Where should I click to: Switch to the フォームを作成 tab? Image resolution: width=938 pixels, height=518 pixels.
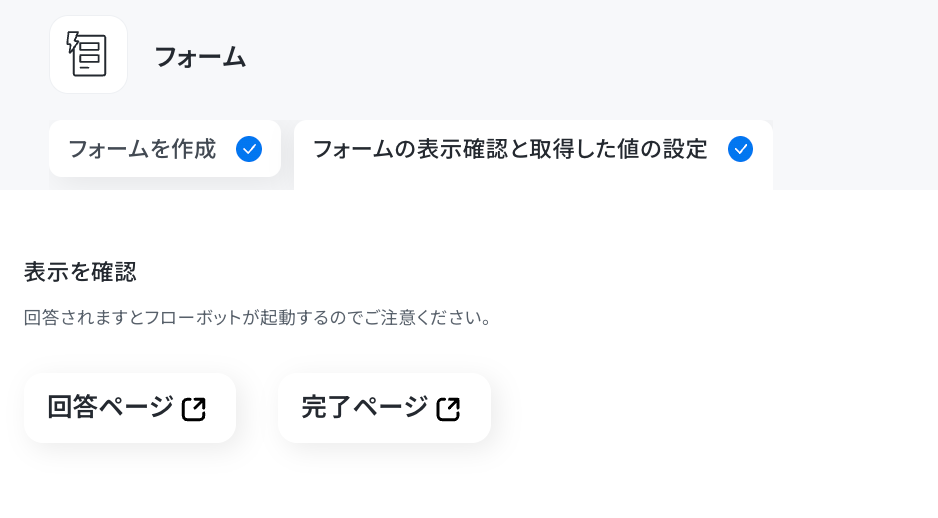(x=165, y=148)
